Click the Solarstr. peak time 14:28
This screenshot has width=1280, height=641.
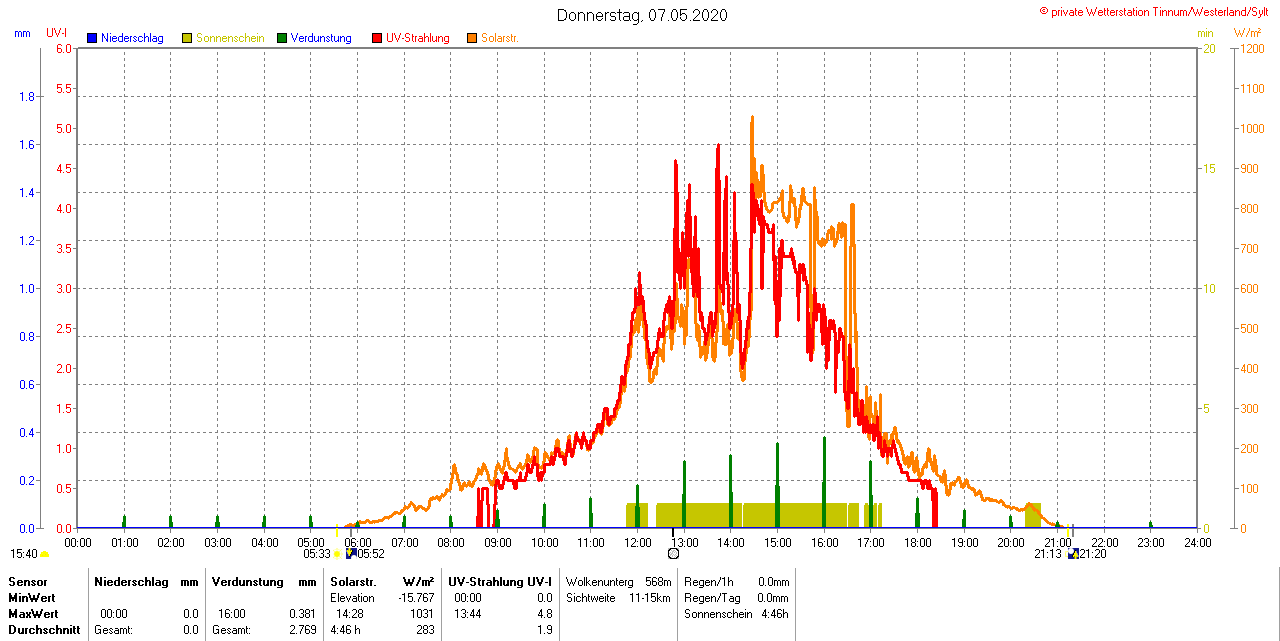(350, 614)
